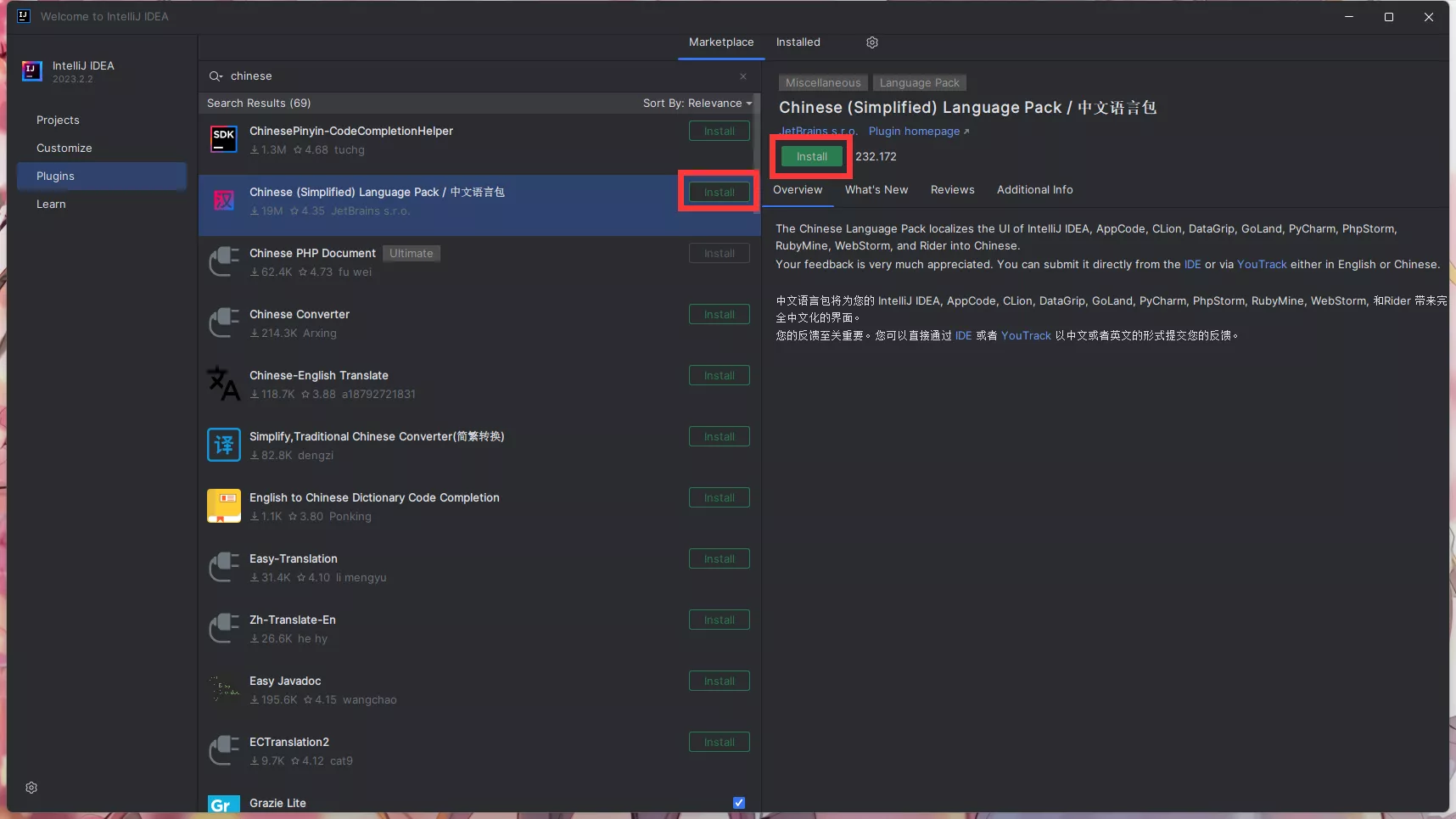Click the IntelliJ IDEA logo in sidebar

(32, 71)
